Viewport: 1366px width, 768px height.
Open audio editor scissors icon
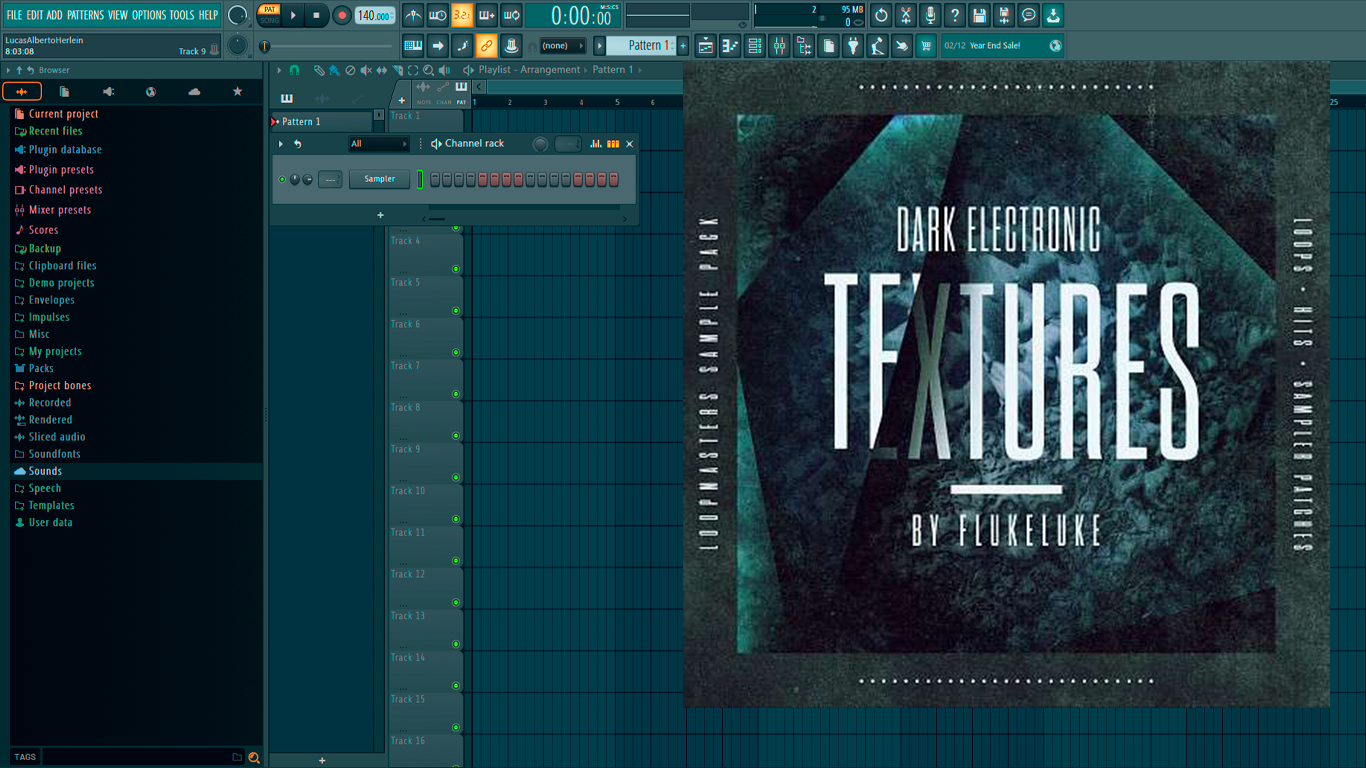(x=906, y=15)
